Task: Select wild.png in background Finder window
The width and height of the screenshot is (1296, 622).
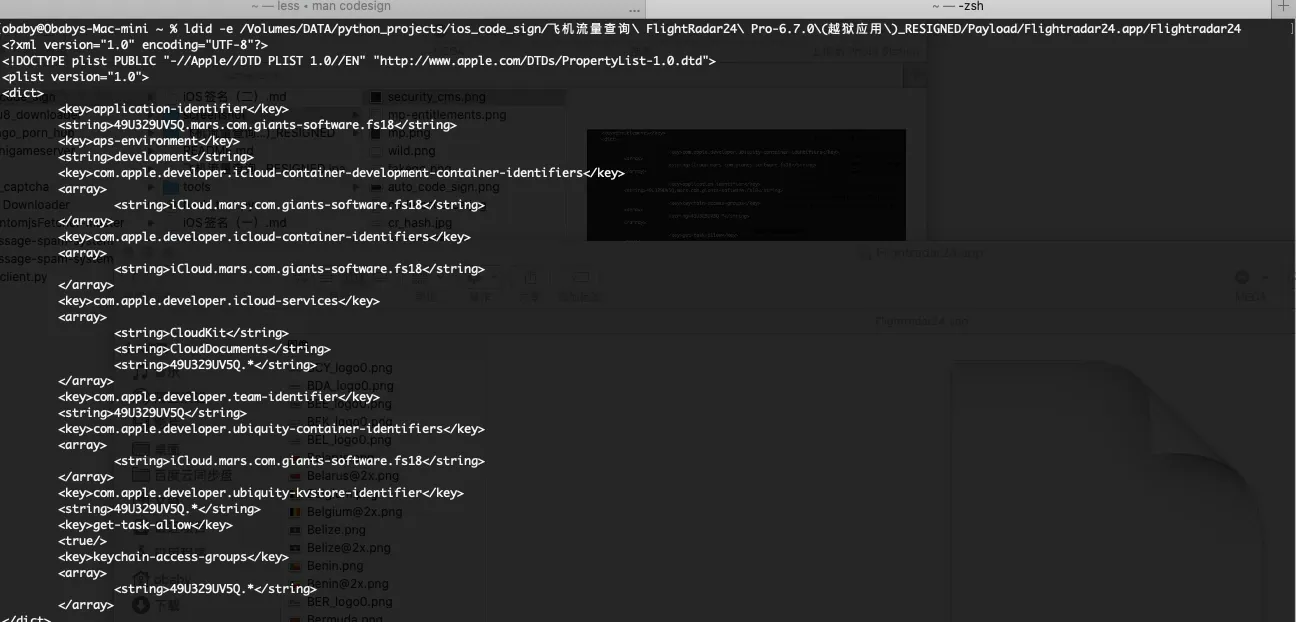Action: 412,151
